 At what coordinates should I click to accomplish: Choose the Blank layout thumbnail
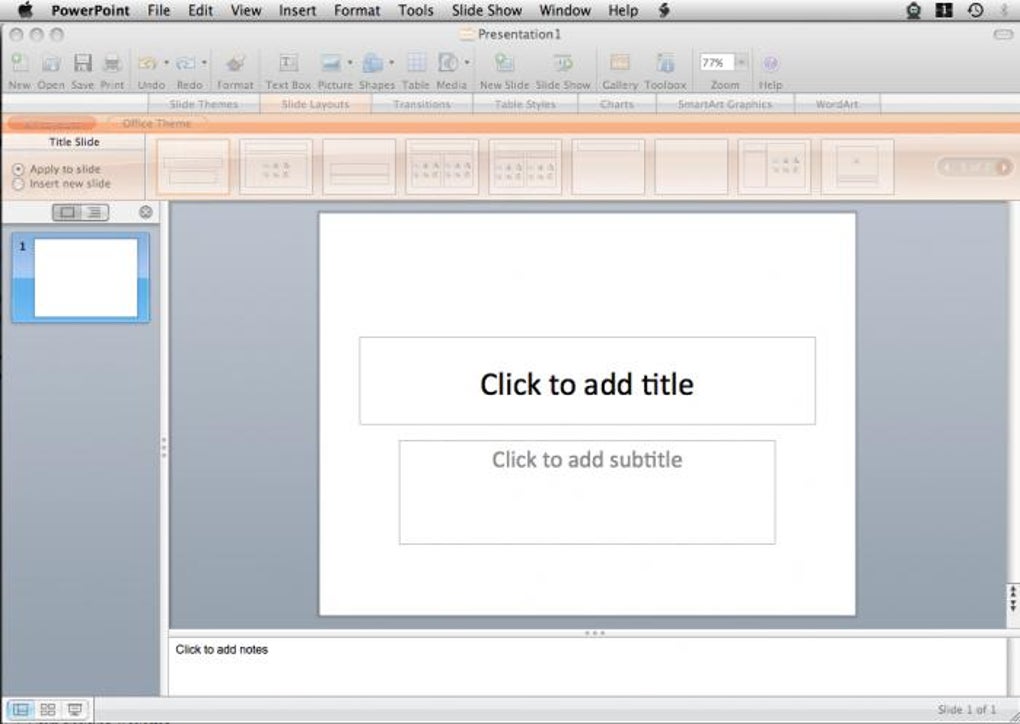(x=691, y=167)
